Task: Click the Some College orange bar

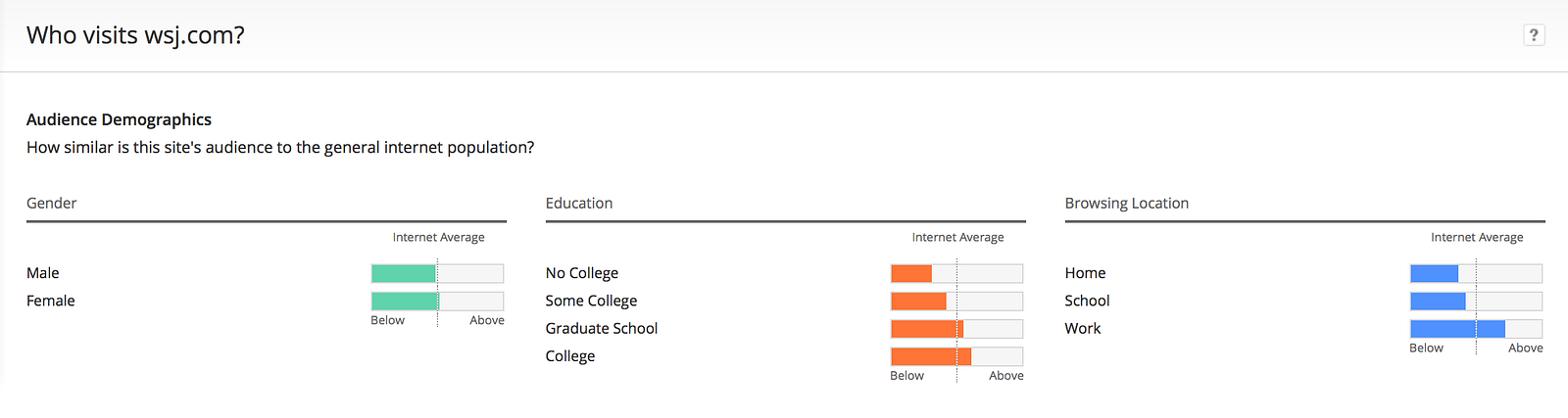Action: (x=918, y=301)
